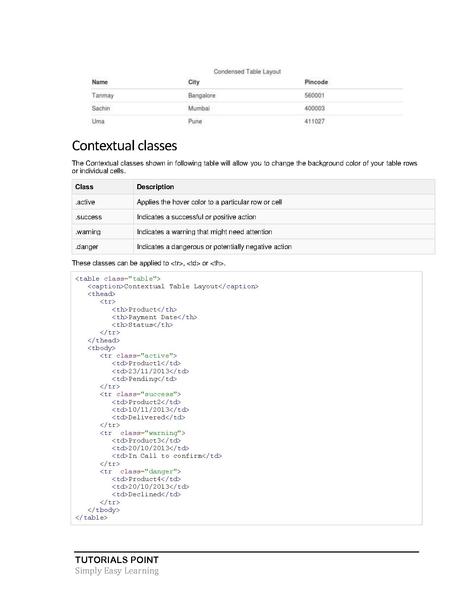Viewport: 463px width, 599px height.
Task: Select the 'Name' column header
Action: (x=100, y=82)
